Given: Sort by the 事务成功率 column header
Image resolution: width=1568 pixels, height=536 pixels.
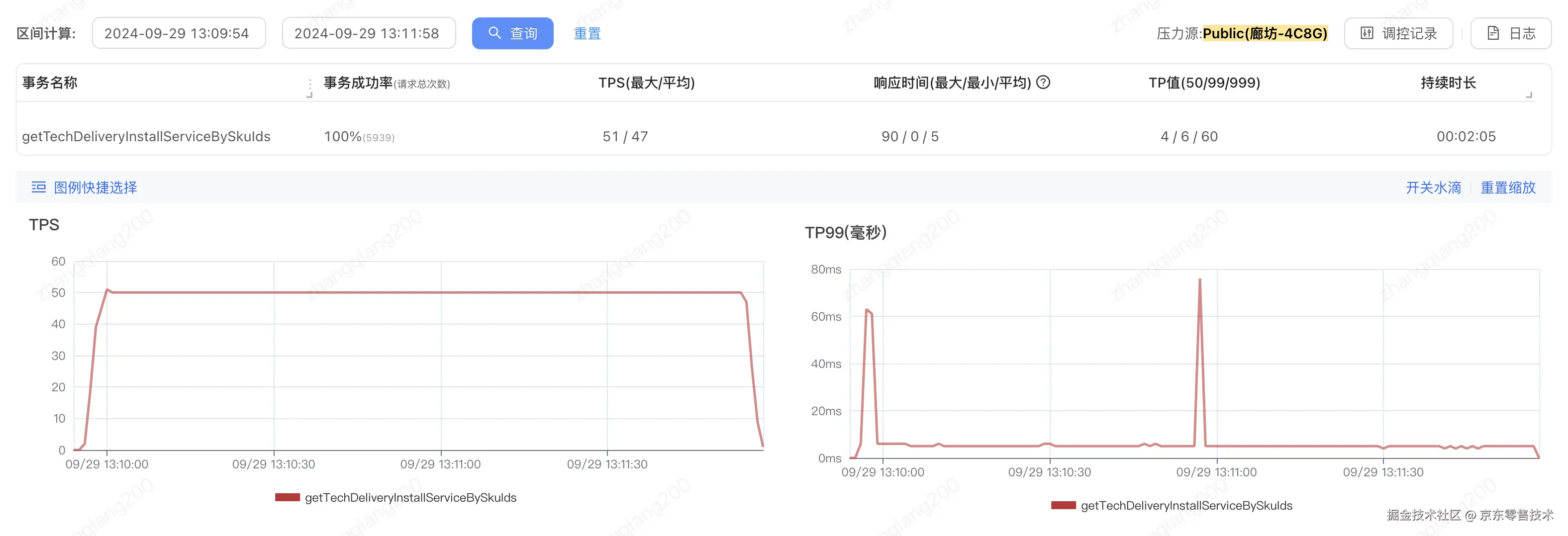Looking at the screenshot, I should (x=358, y=83).
